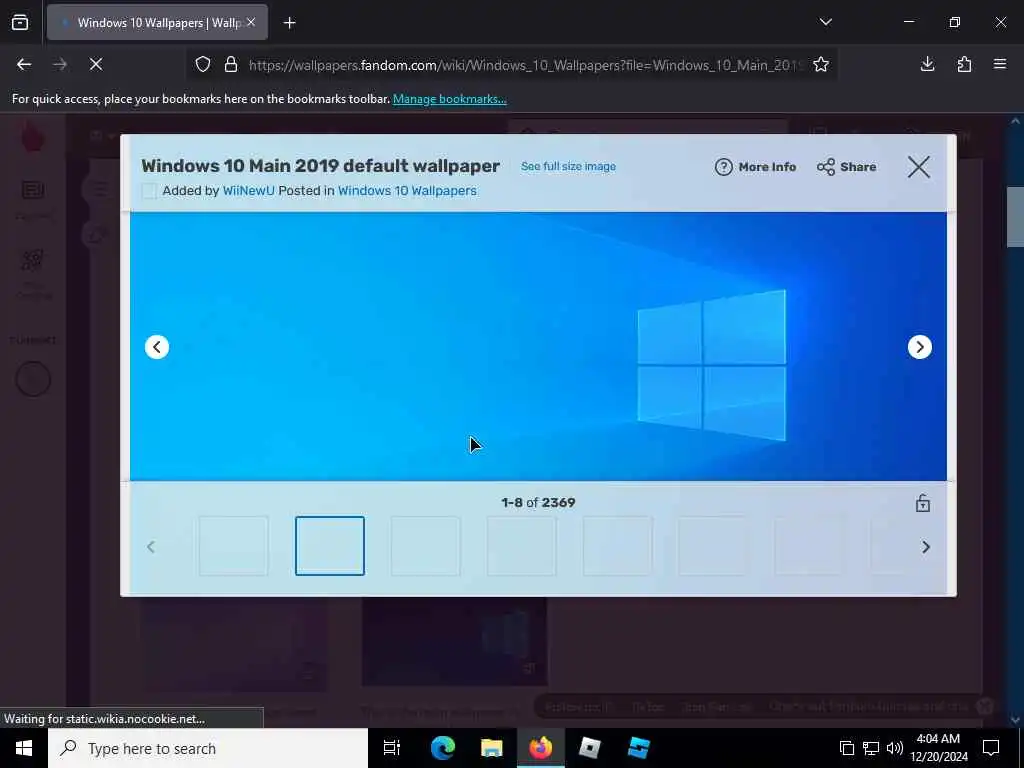Open Firefox downloads panel
This screenshot has height=768, width=1024.
[x=927, y=64]
